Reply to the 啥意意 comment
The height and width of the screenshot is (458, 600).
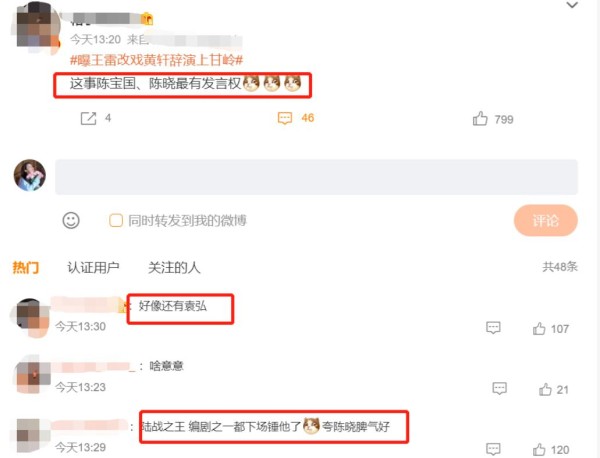coord(499,388)
